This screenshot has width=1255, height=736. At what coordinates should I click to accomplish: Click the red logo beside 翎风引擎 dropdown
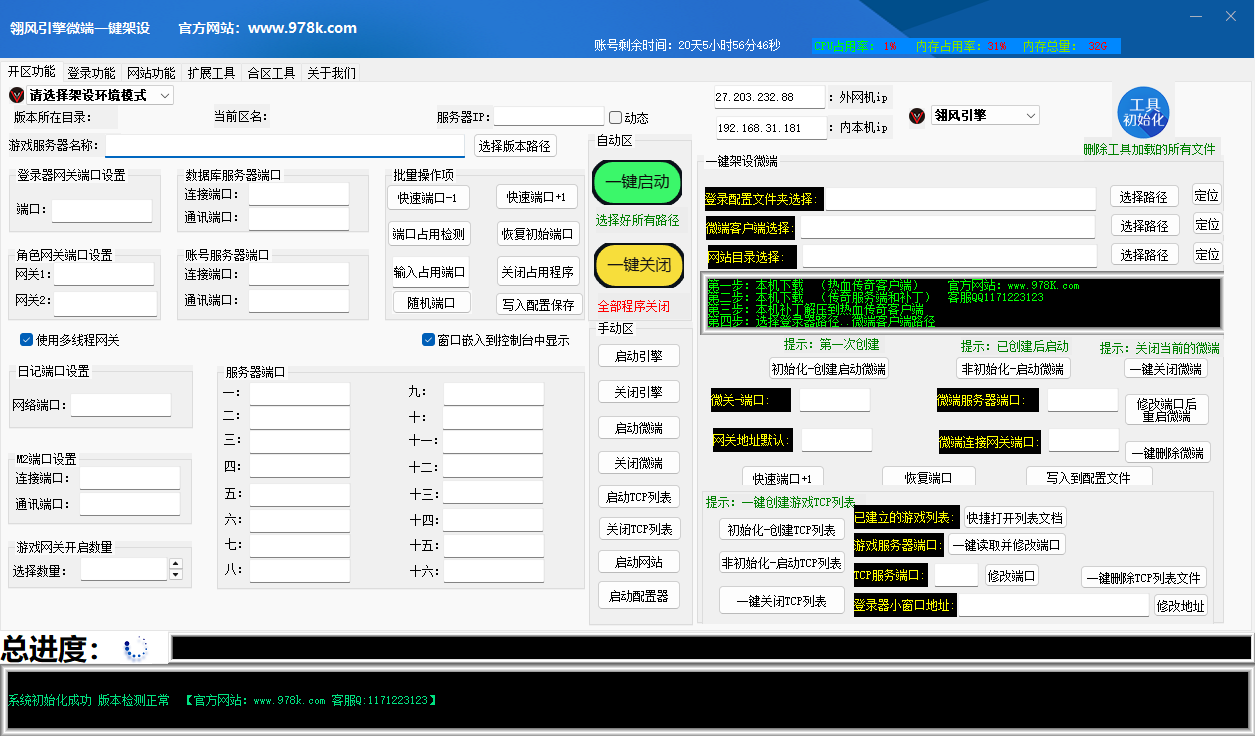[x=917, y=116]
